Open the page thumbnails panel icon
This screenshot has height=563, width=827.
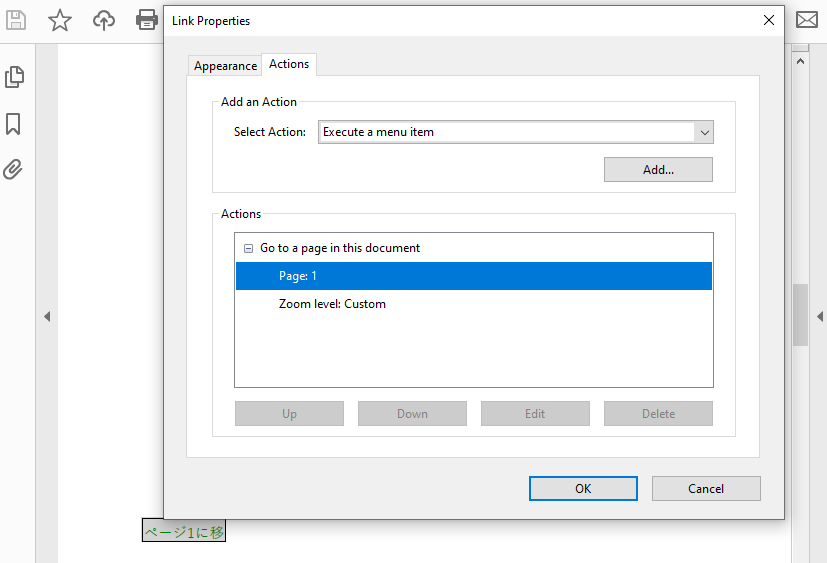pos(14,77)
